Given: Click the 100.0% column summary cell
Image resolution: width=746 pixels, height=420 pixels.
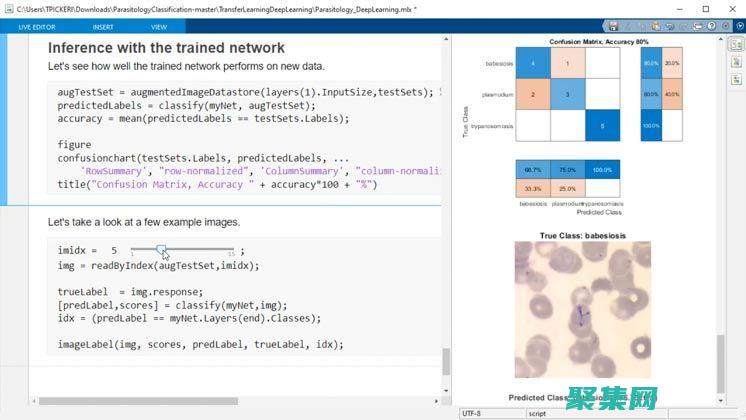Looking at the screenshot, I should tap(602, 169).
